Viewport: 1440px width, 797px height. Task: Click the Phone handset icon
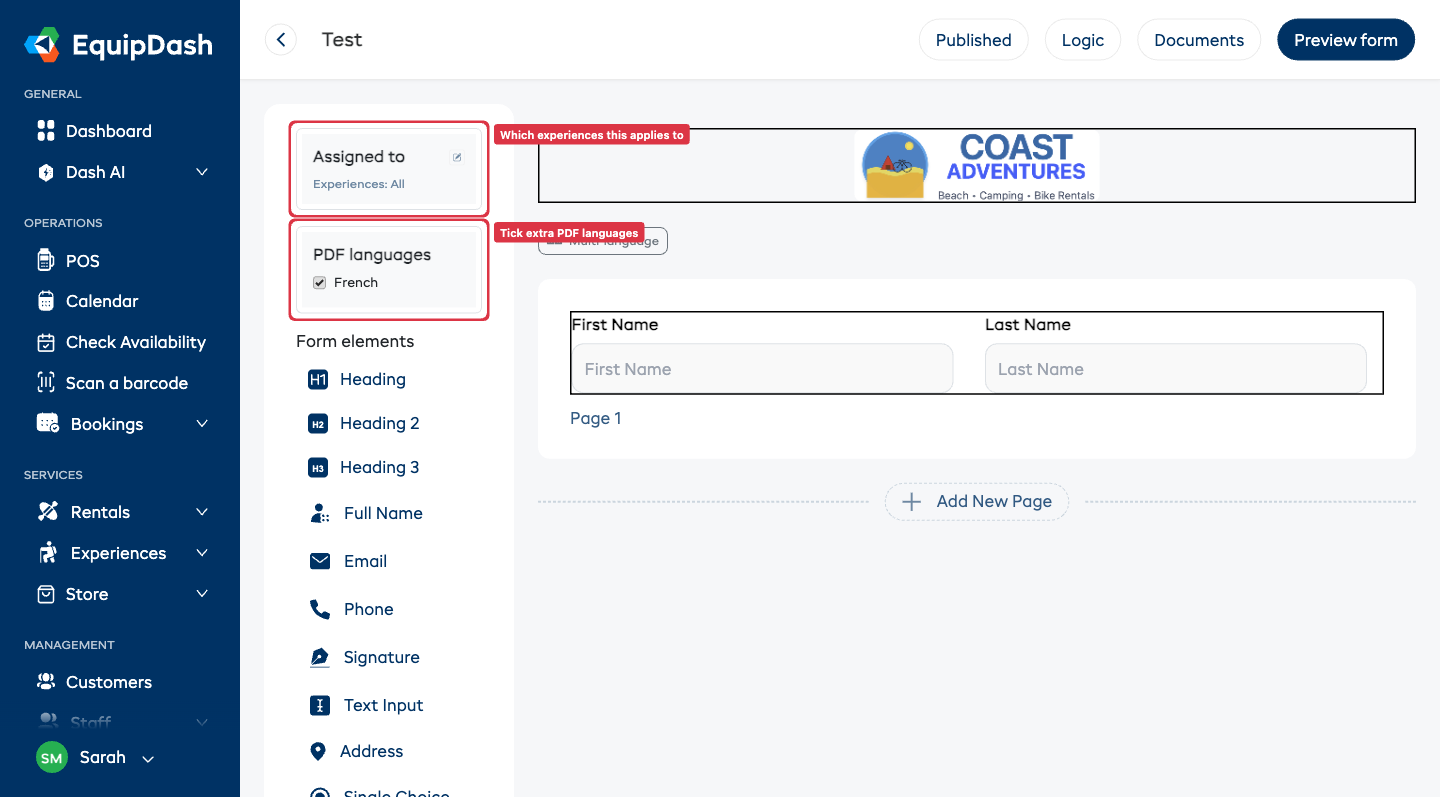click(x=320, y=609)
